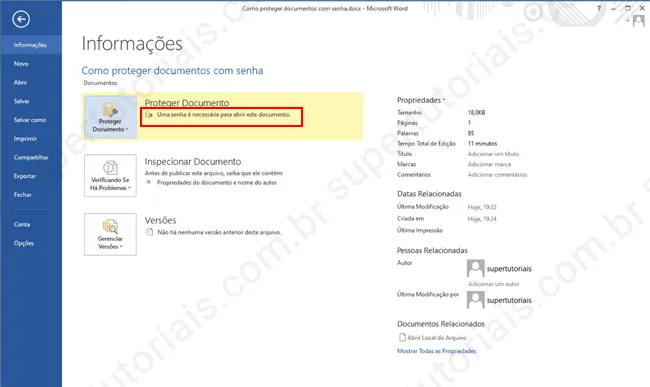Click the file page icon beside Abrir Local
The height and width of the screenshot is (387, 650).
[402, 337]
